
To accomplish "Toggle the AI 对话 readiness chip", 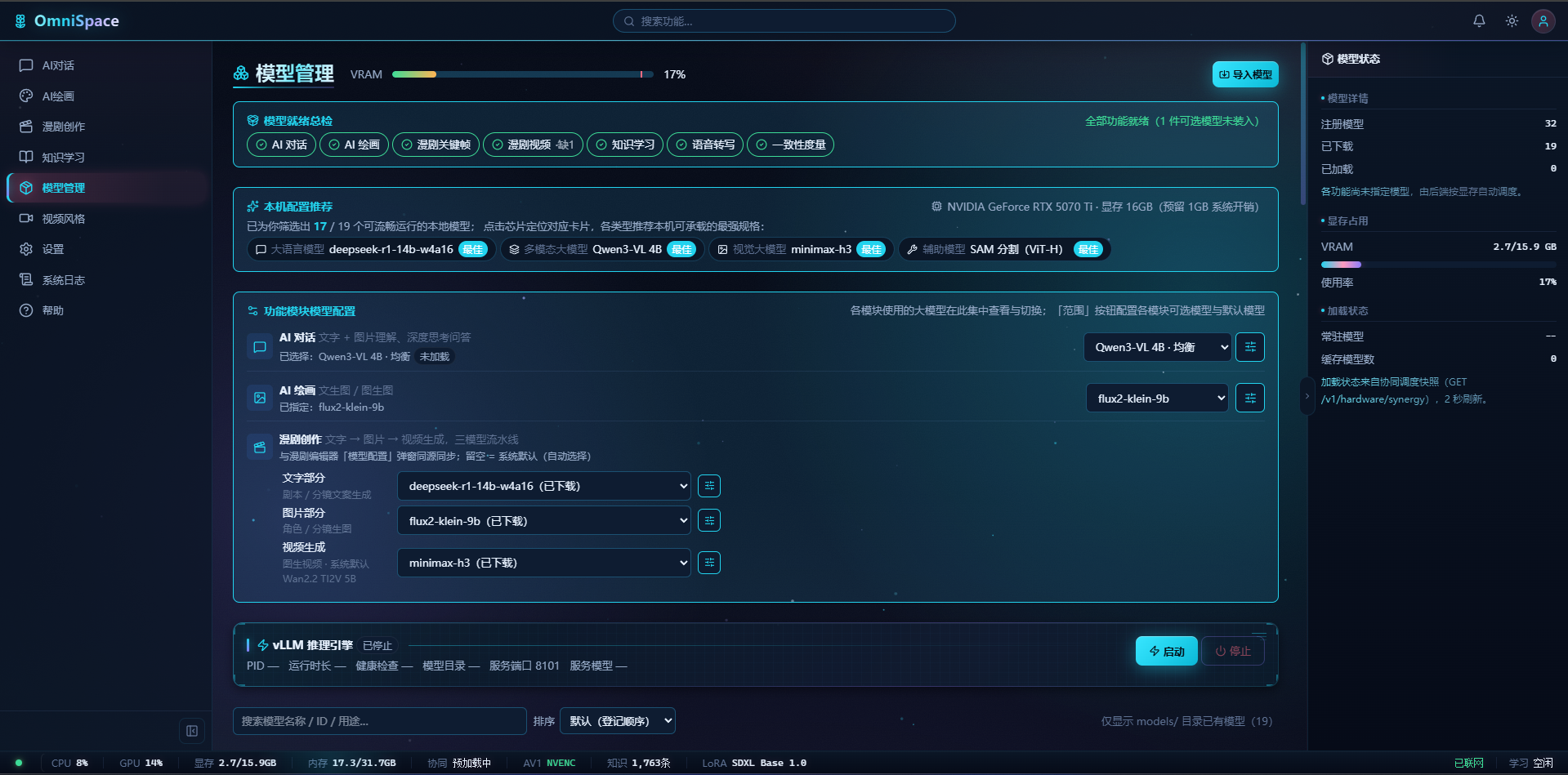I will tap(281, 145).
